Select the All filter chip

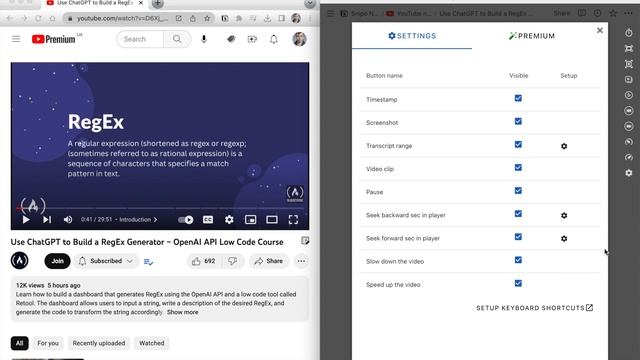(20, 343)
